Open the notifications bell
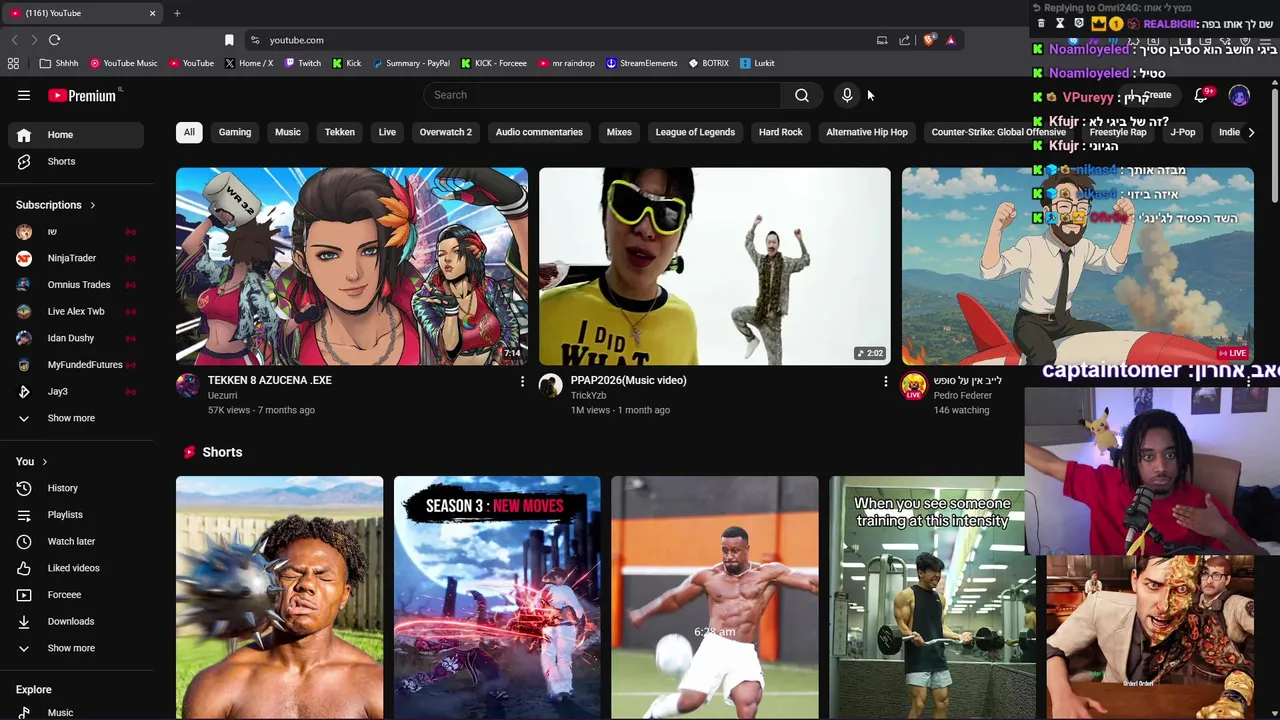The width and height of the screenshot is (1280, 720). point(1201,95)
